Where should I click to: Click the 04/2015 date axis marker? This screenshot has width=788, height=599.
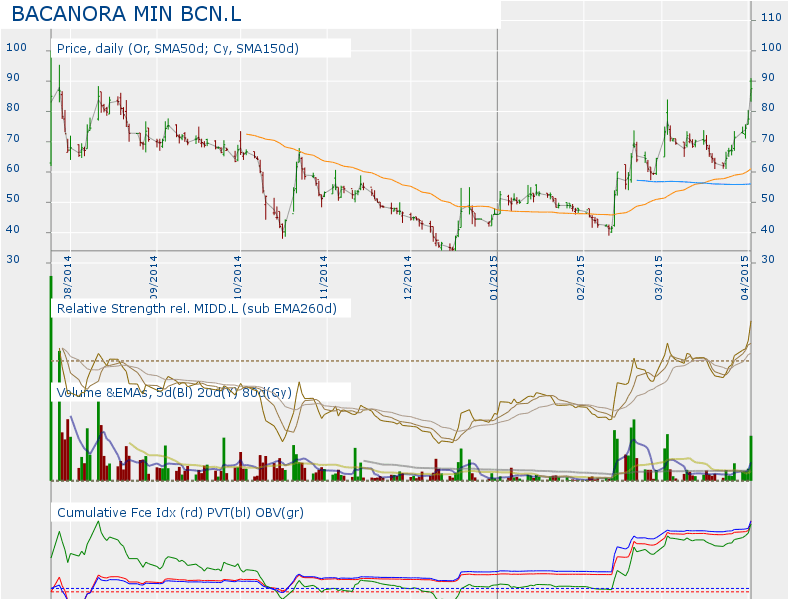(745, 278)
